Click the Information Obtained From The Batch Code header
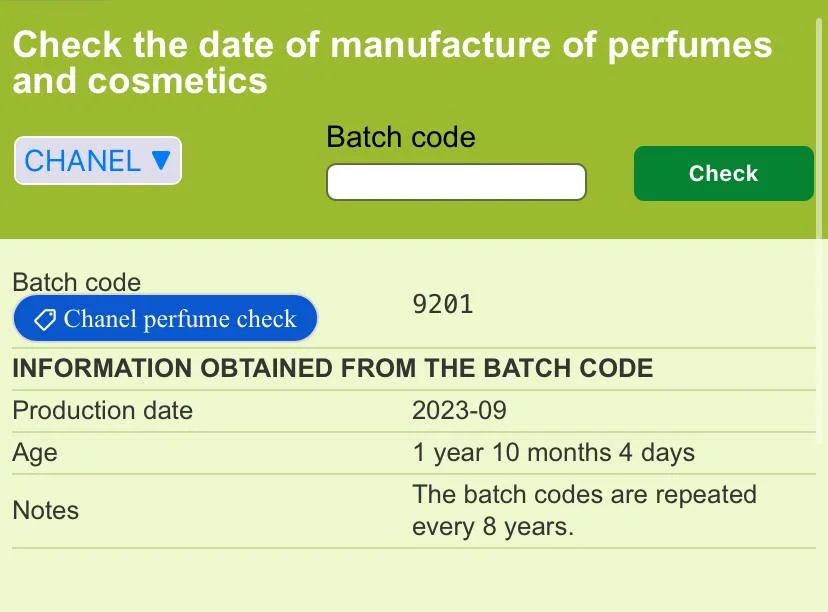 pos(332,368)
